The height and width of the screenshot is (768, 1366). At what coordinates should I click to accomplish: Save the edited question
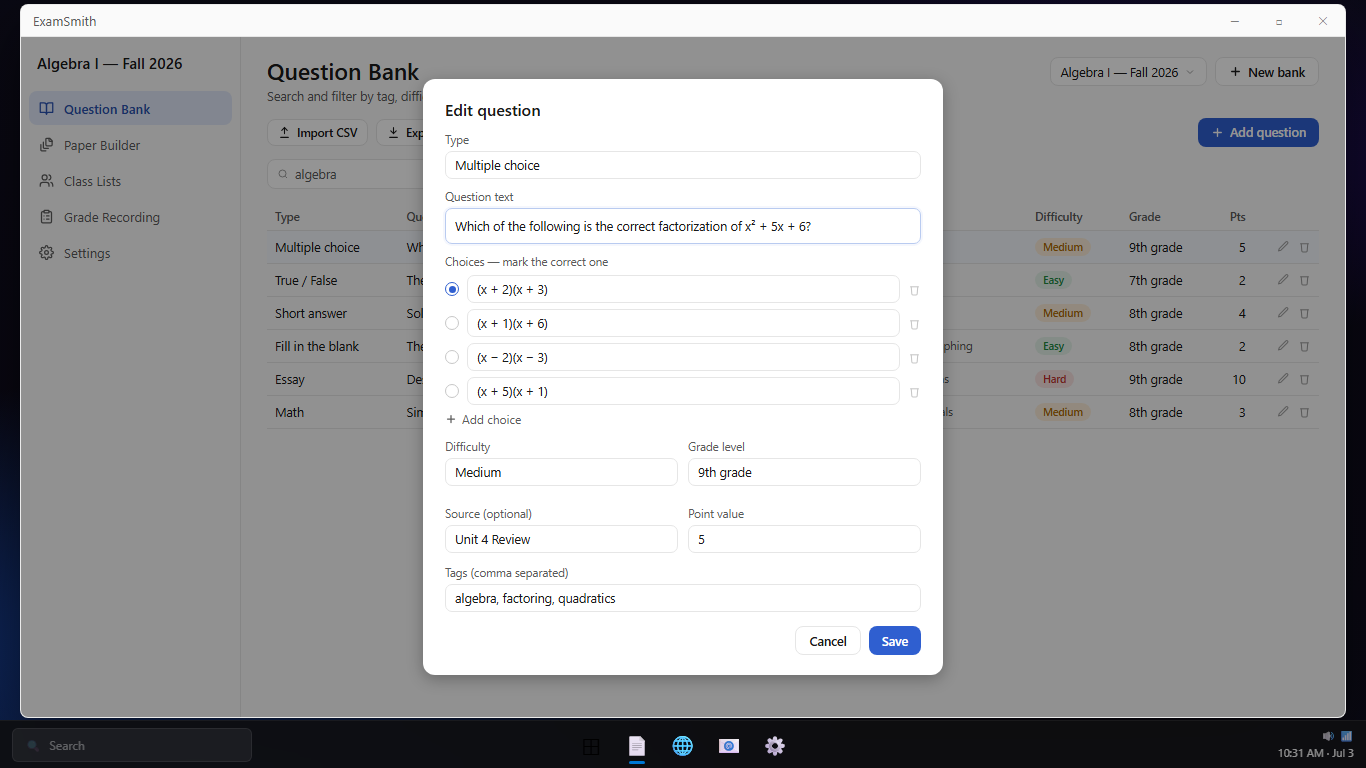895,641
